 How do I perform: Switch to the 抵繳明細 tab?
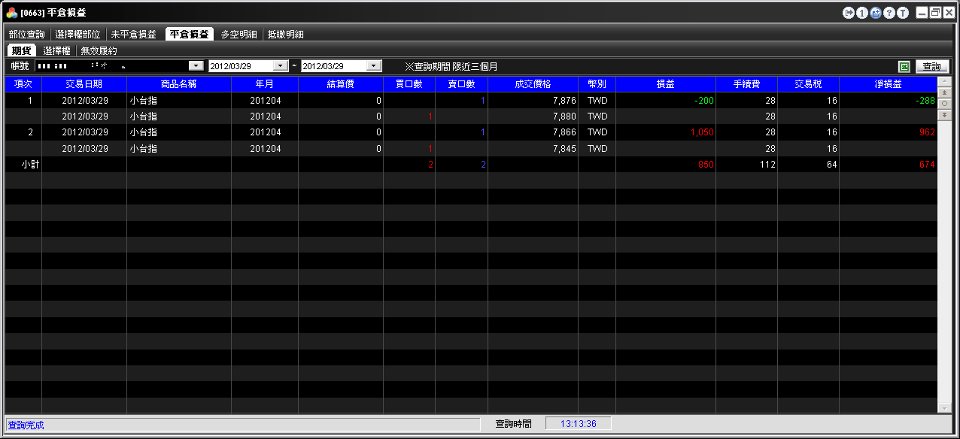click(x=285, y=34)
